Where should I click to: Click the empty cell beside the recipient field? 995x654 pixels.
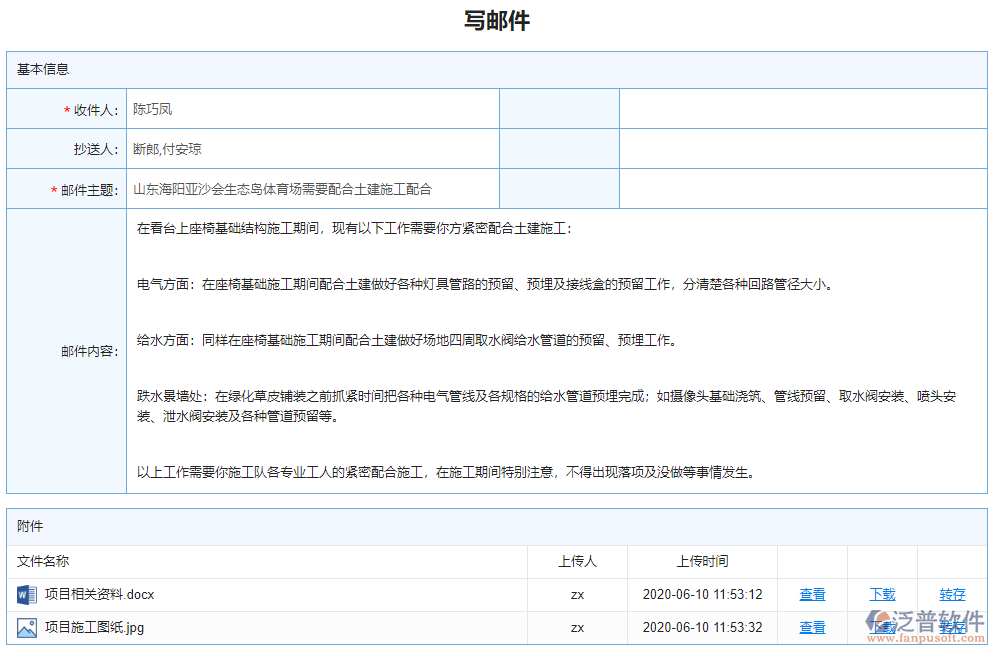[558, 109]
